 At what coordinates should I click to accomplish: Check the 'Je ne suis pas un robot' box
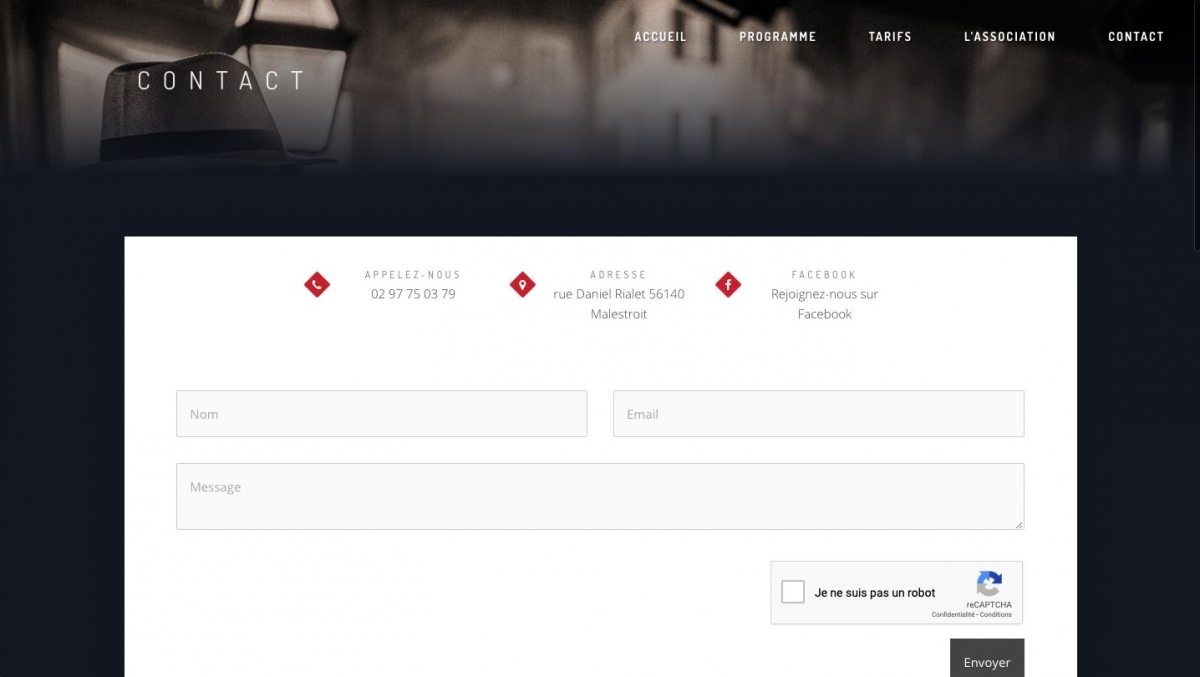(793, 592)
